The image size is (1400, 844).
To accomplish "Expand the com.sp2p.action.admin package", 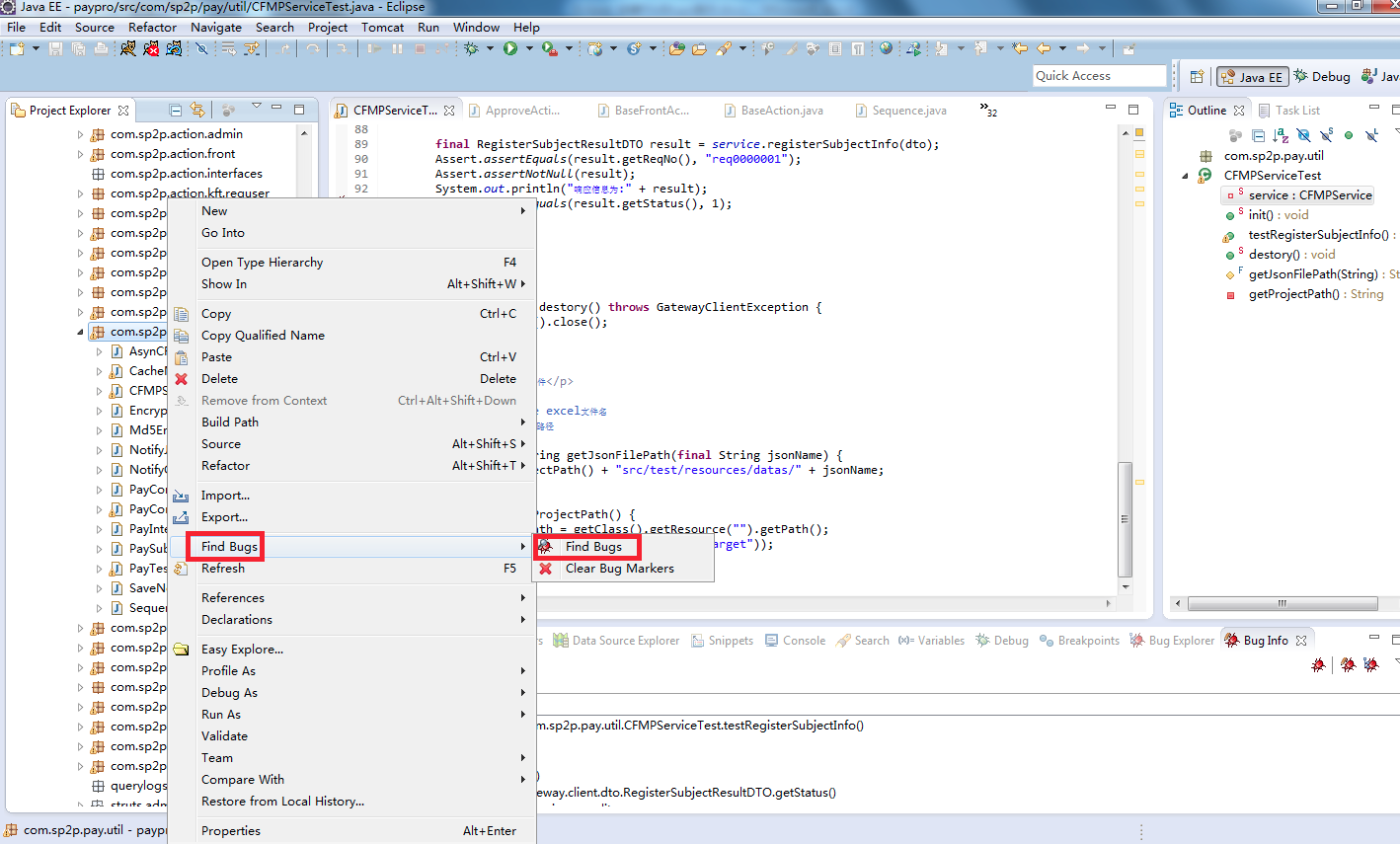I will [x=81, y=134].
